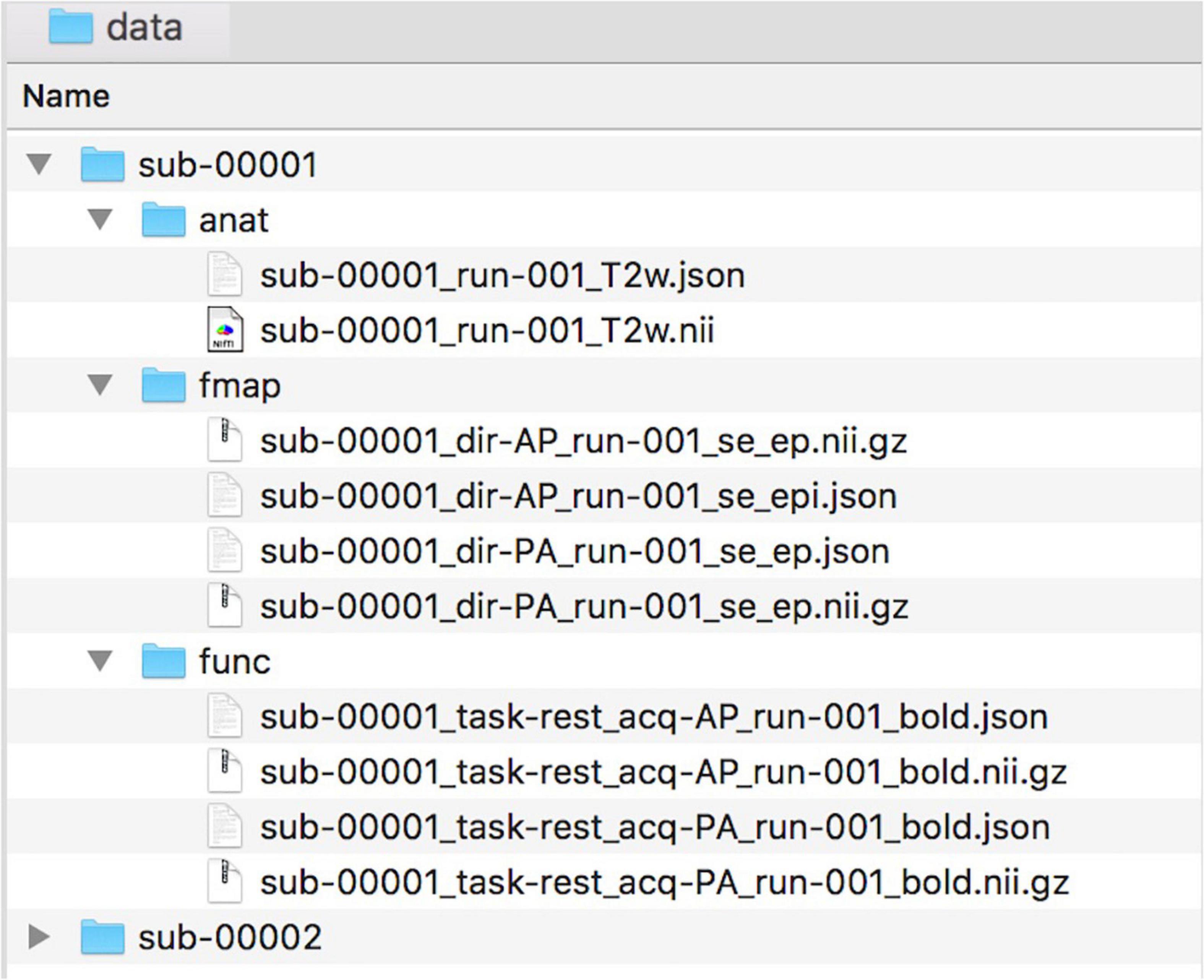This screenshot has height=980, width=1204.
Task: Select the func folder name
Action: click(235, 662)
